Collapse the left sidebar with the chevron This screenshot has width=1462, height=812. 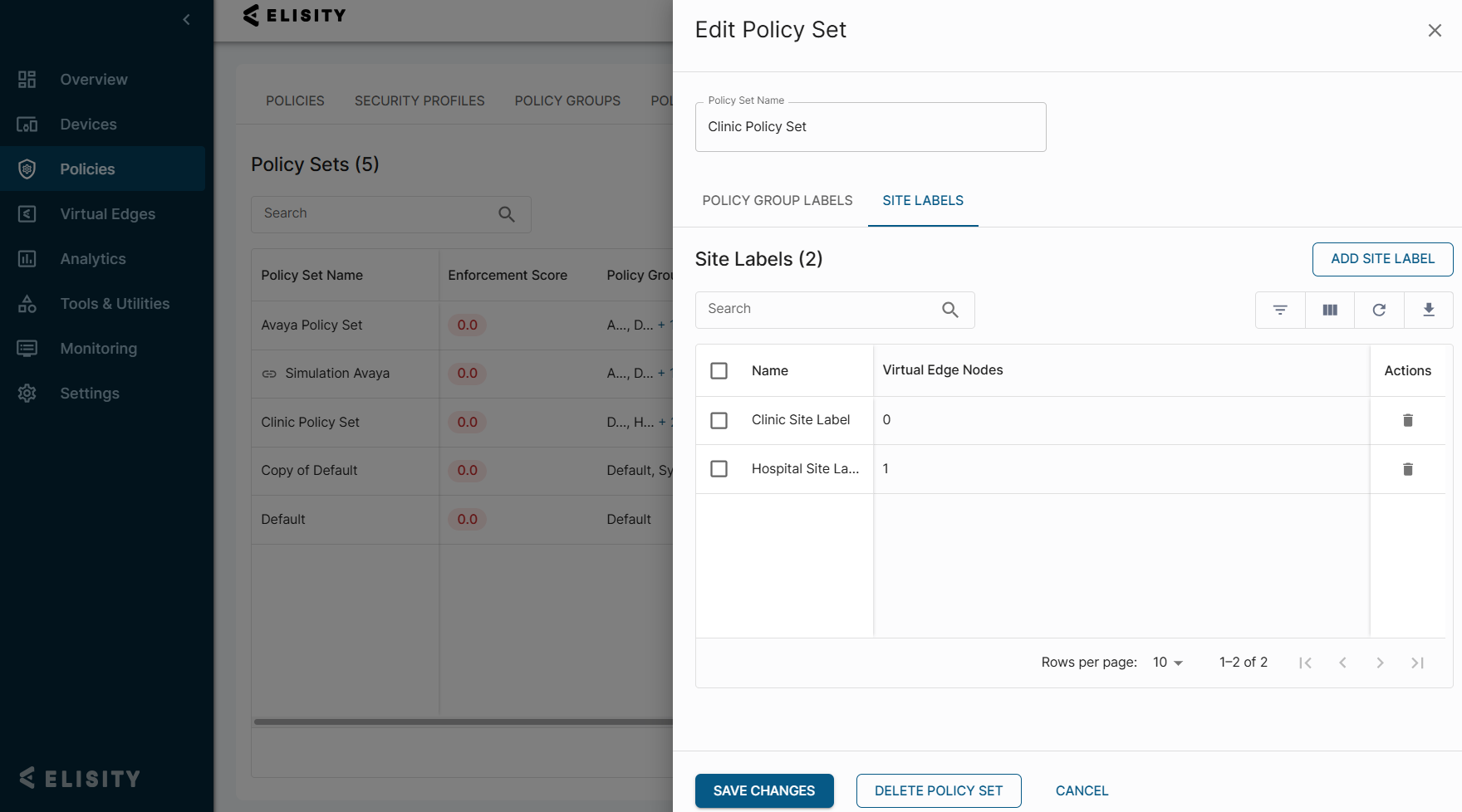tap(186, 19)
